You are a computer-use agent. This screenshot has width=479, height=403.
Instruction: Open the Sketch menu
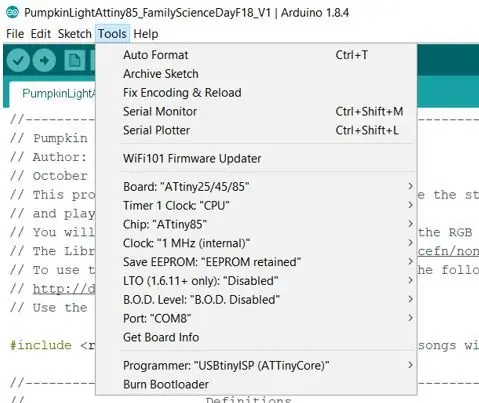click(x=75, y=34)
